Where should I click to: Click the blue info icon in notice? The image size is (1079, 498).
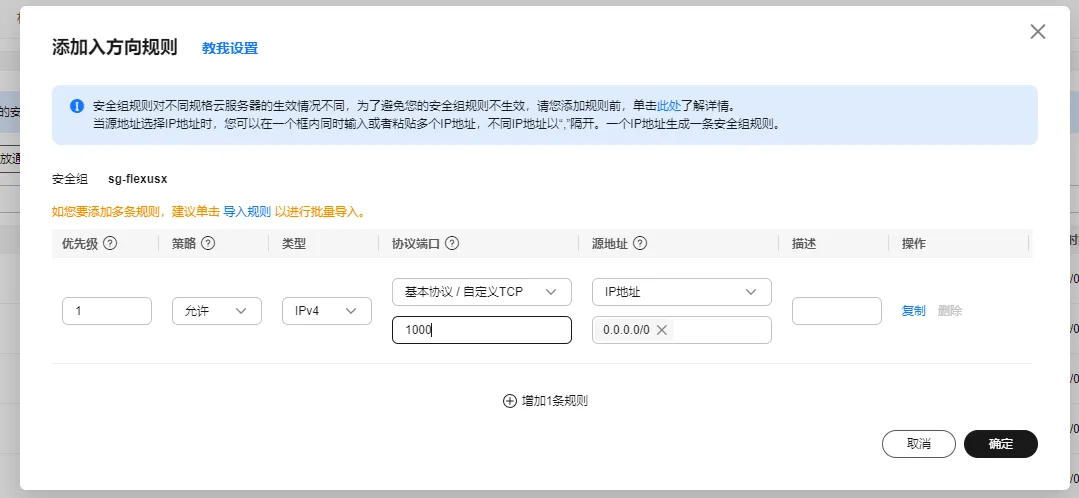(x=77, y=105)
